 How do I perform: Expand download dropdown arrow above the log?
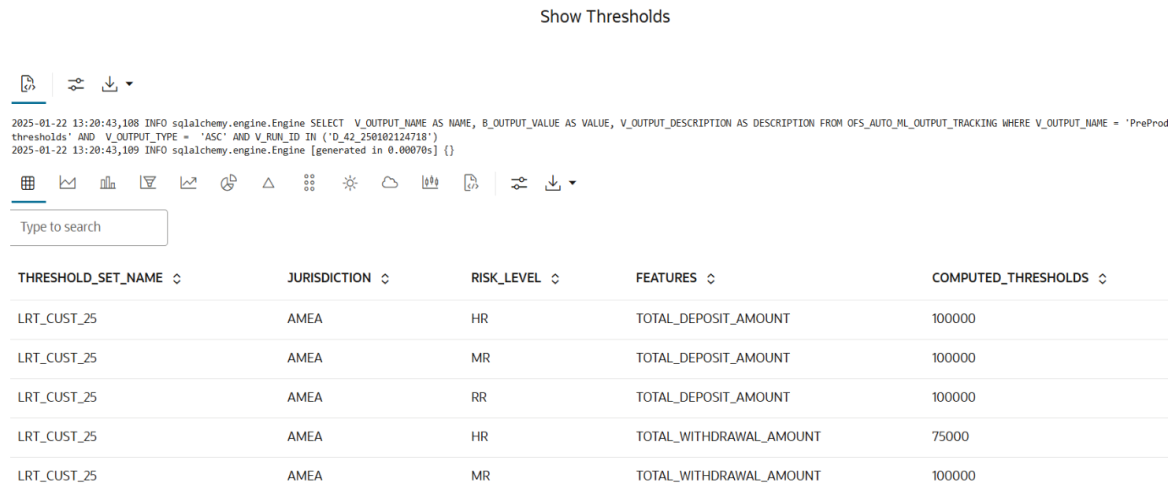pos(129,84)
